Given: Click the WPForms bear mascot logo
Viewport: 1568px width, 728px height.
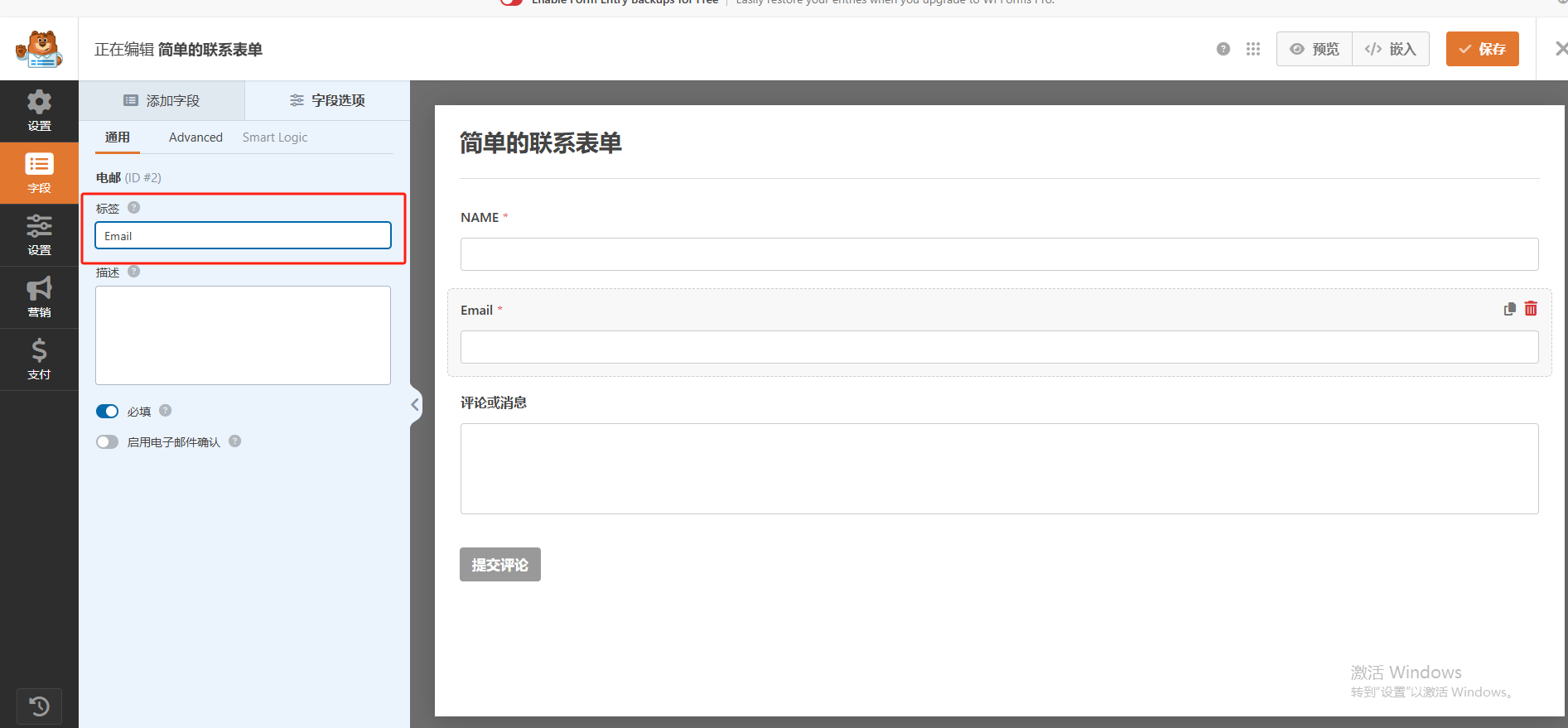Looking at the screenshot, I should click(x=39, y=49).
